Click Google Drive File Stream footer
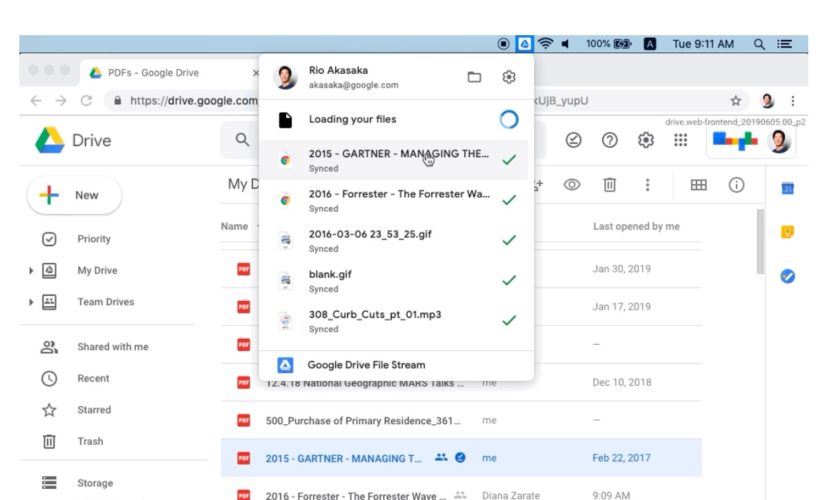Screen dimensions: 840x500 (x=396, y=365)
